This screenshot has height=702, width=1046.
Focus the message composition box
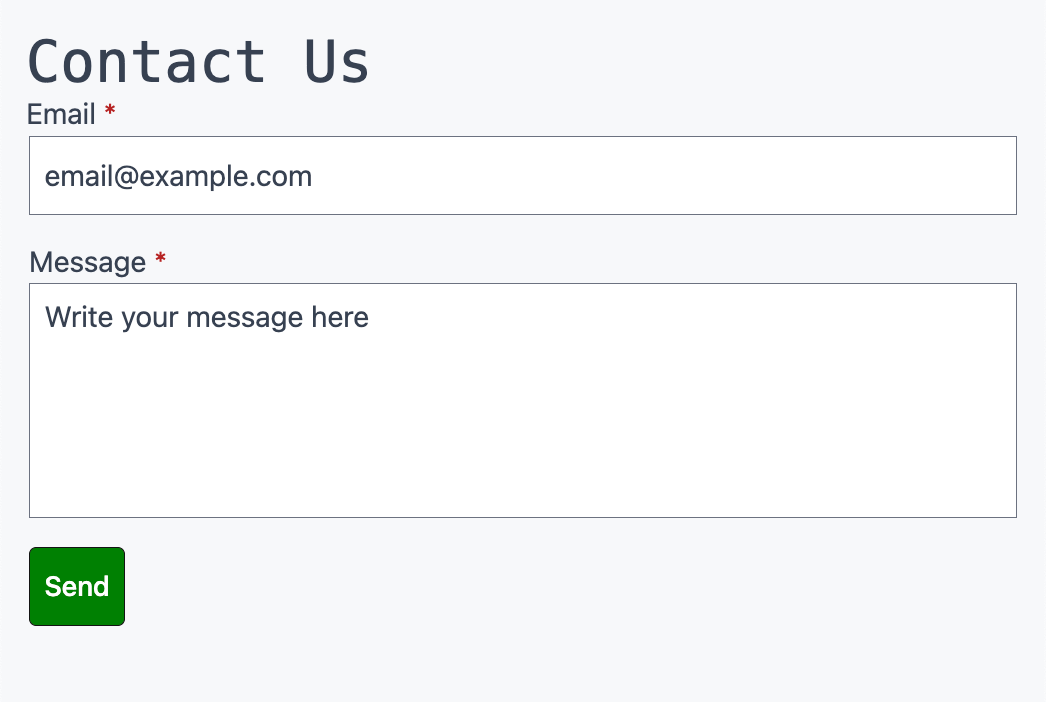(522, 400)
